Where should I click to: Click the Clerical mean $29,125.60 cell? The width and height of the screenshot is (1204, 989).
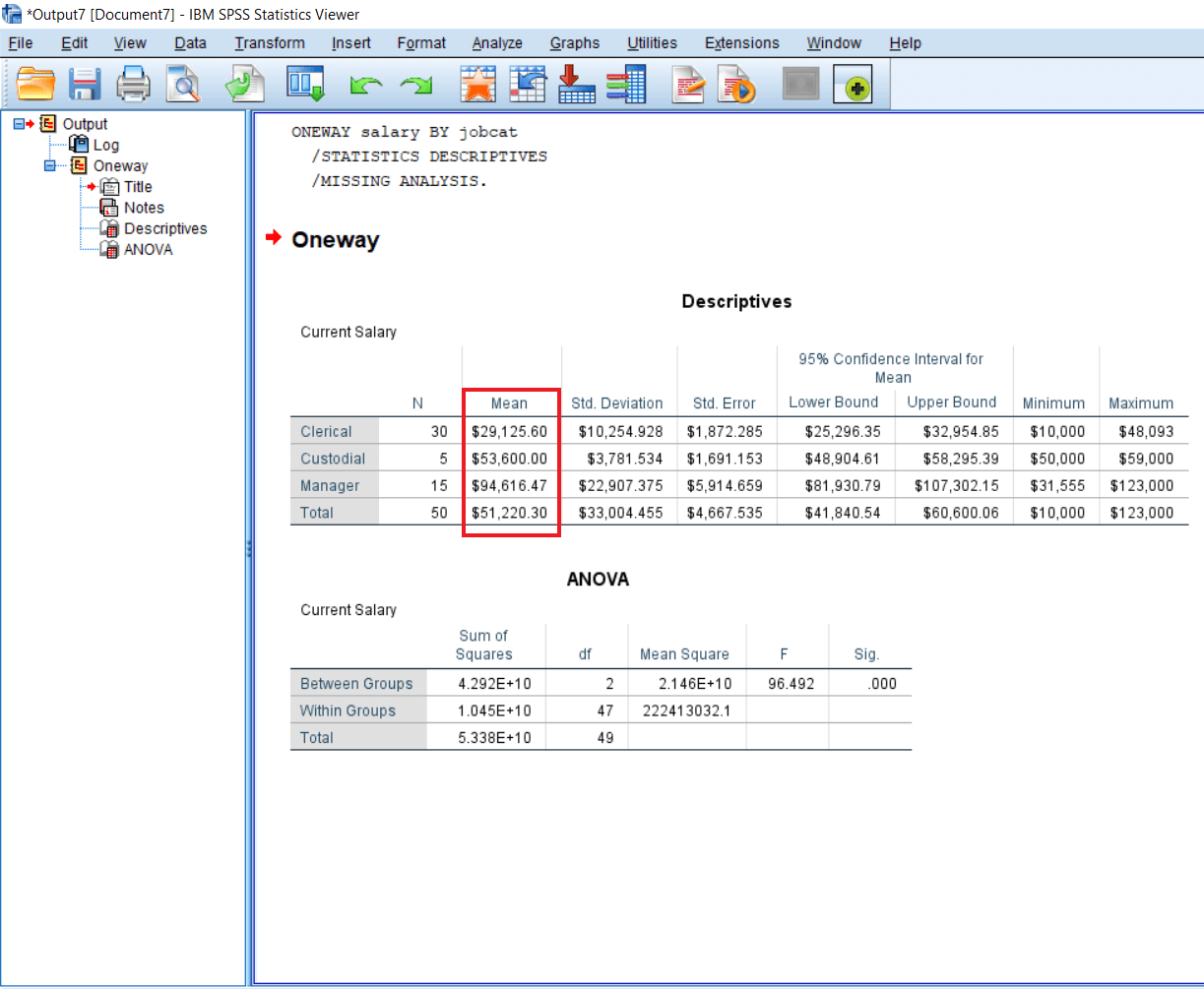coord(509,431)
